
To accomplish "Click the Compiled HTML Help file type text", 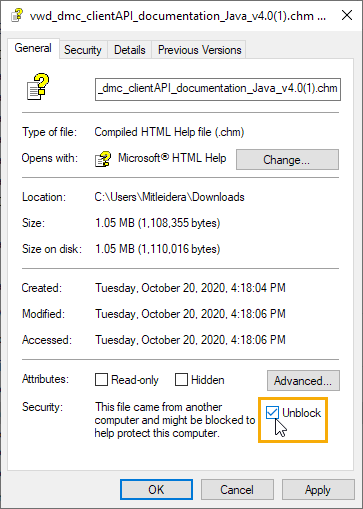I will 169,132.
